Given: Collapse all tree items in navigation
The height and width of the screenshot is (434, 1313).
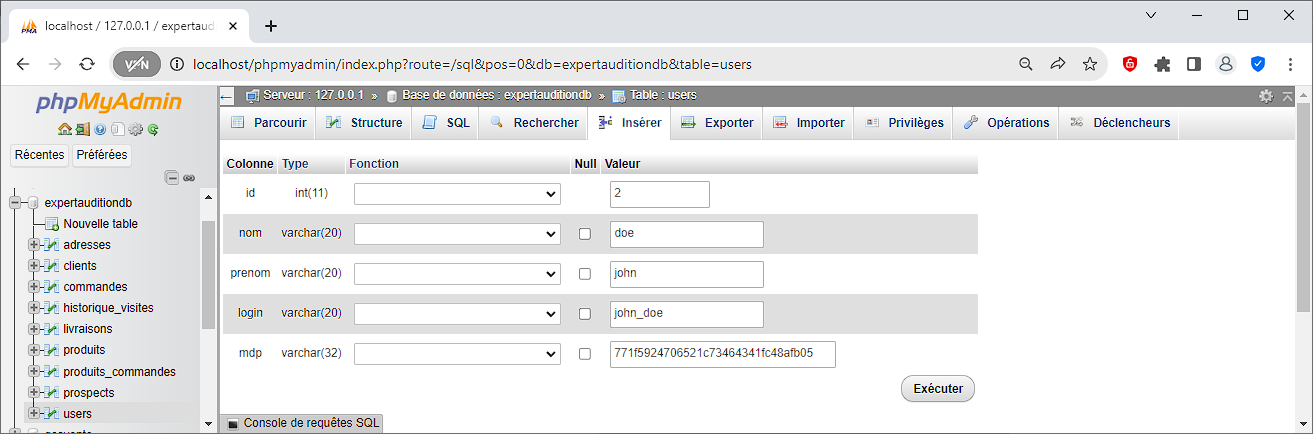Looking at the screenshot, I should click(x=171, y=178).
